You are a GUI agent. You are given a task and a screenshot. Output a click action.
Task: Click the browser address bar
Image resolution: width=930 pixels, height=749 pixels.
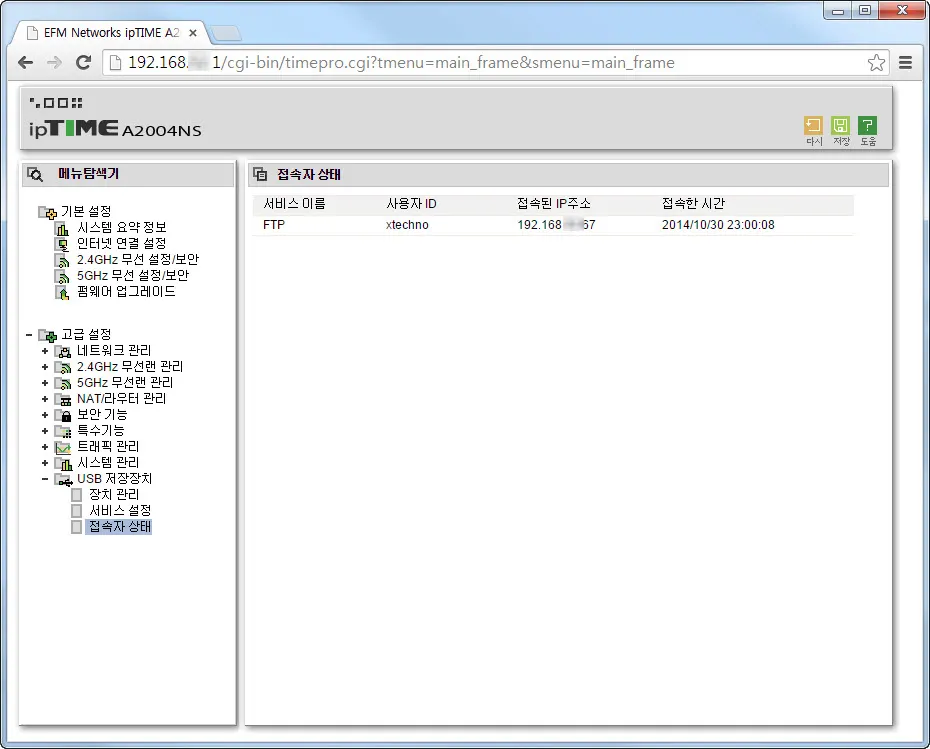[480, 63]
